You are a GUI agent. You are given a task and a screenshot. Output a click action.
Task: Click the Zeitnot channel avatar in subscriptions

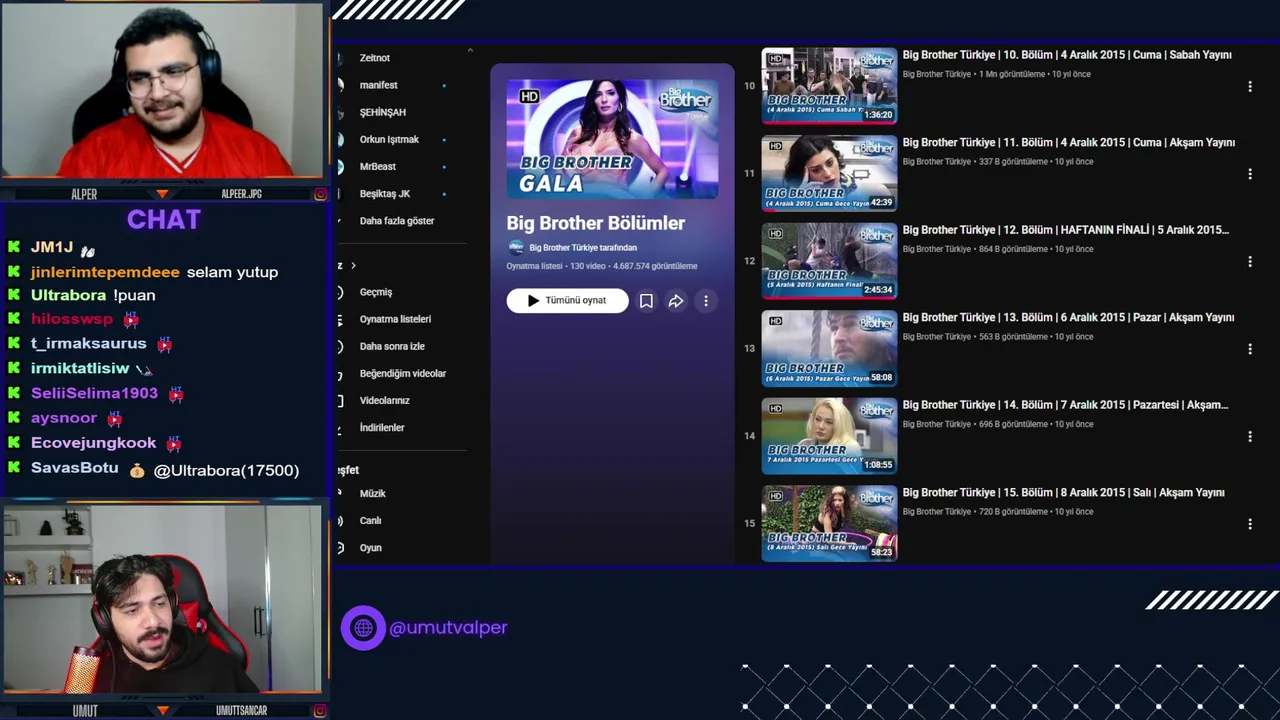pyautogui.click(x=340, y=58)
